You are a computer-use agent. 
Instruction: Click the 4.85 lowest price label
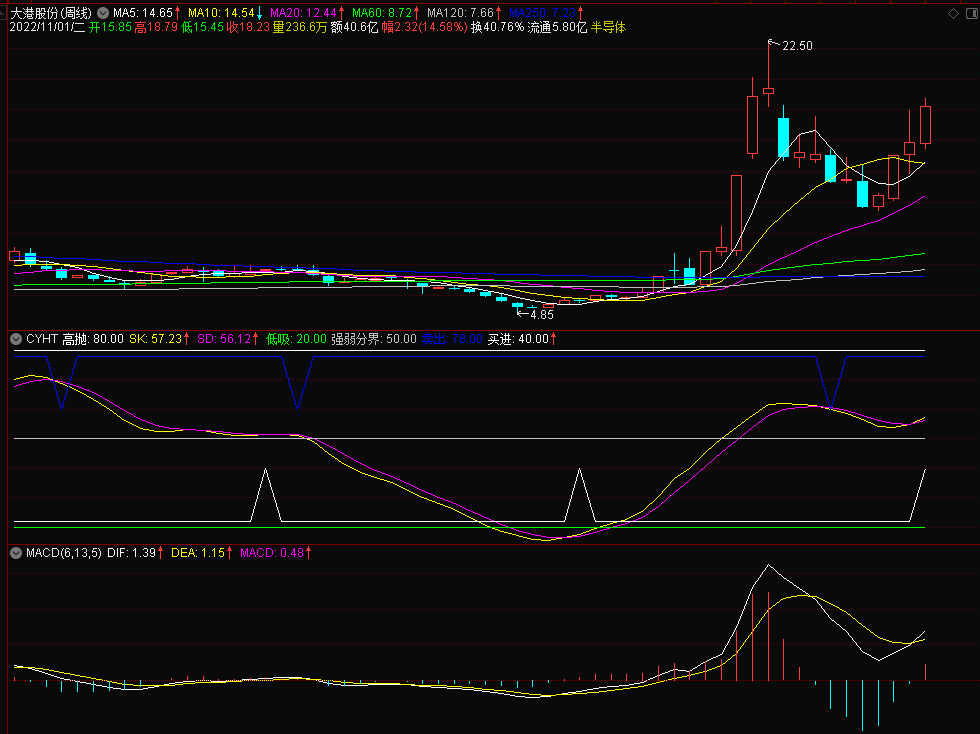542,315
